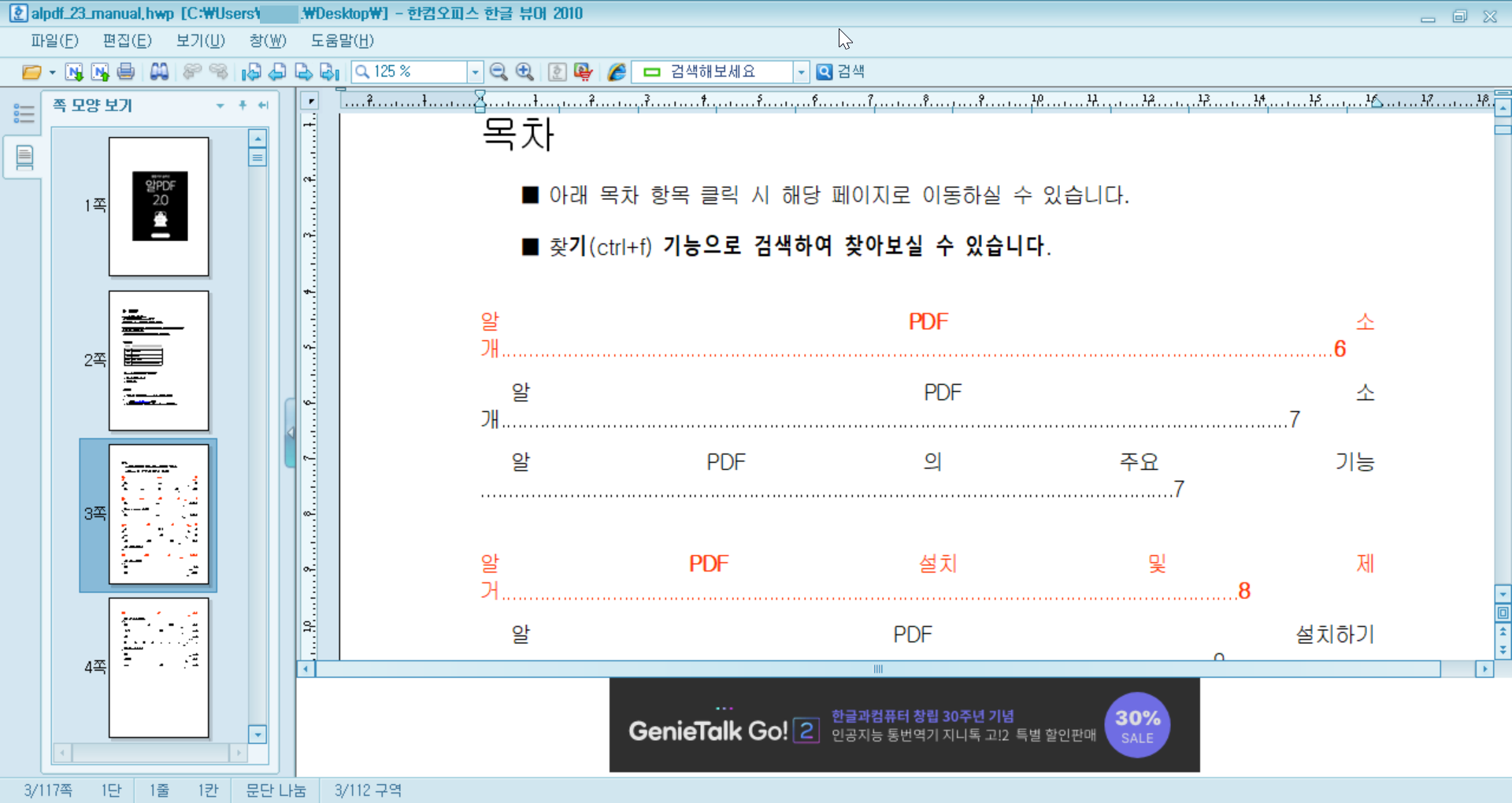Launch the Internet Explorer icon

click(617, 72)
